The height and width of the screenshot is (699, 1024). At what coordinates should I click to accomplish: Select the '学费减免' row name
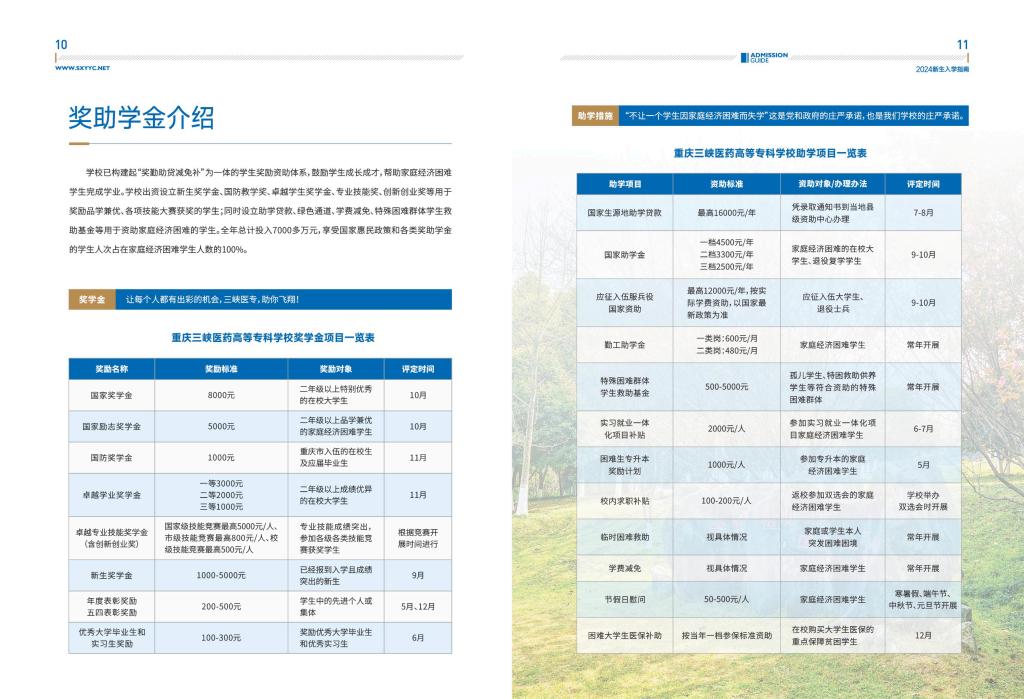(x=625, y=568)
